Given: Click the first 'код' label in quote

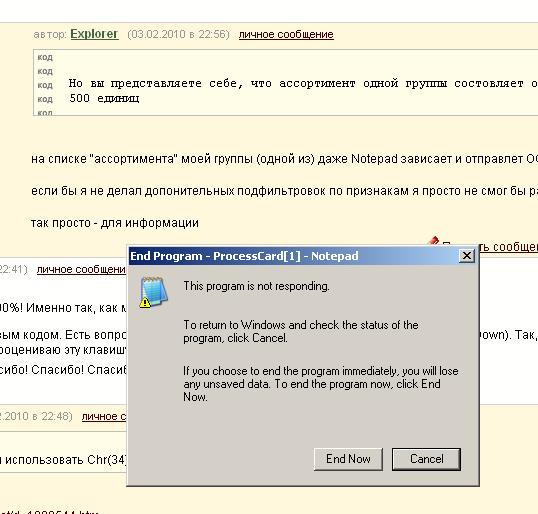Looking at the screenshot, I should (45, 57).
